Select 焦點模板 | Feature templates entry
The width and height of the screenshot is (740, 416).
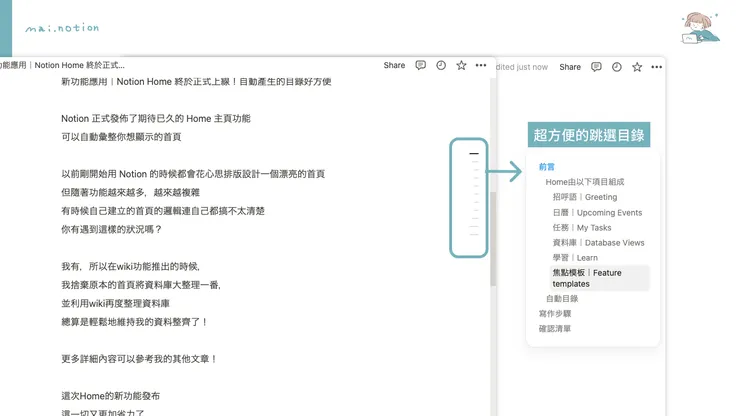599,278
